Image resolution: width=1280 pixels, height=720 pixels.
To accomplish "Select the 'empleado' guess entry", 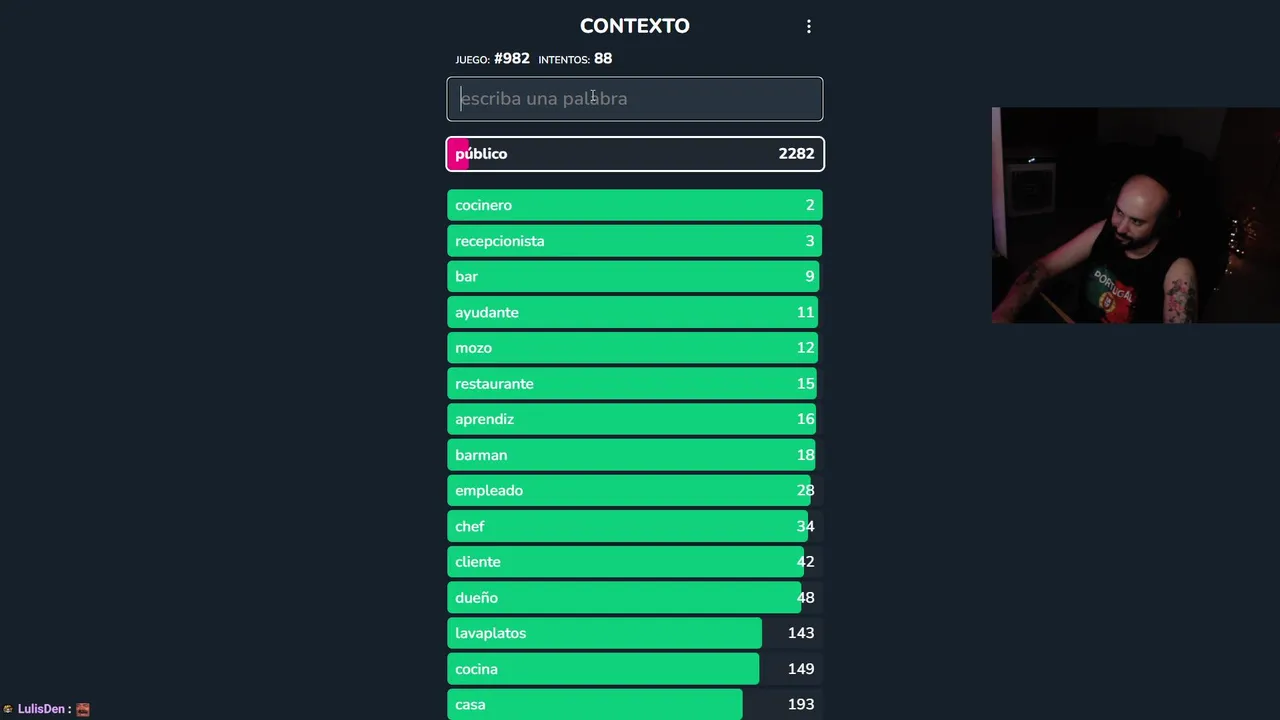I will point(635,490).
